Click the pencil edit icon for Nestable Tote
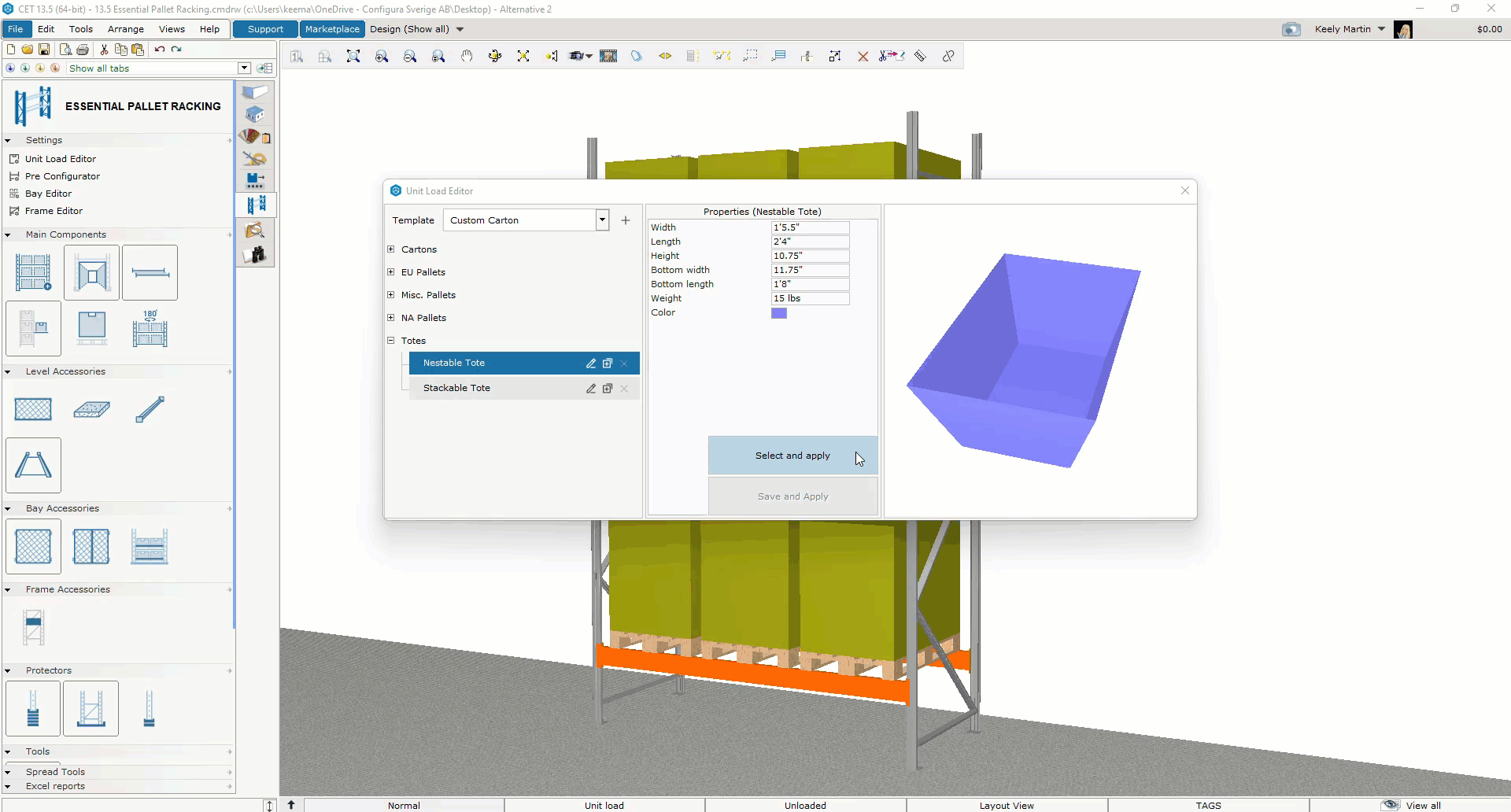The image size is (1511, 812). click(x=591, y=363)
